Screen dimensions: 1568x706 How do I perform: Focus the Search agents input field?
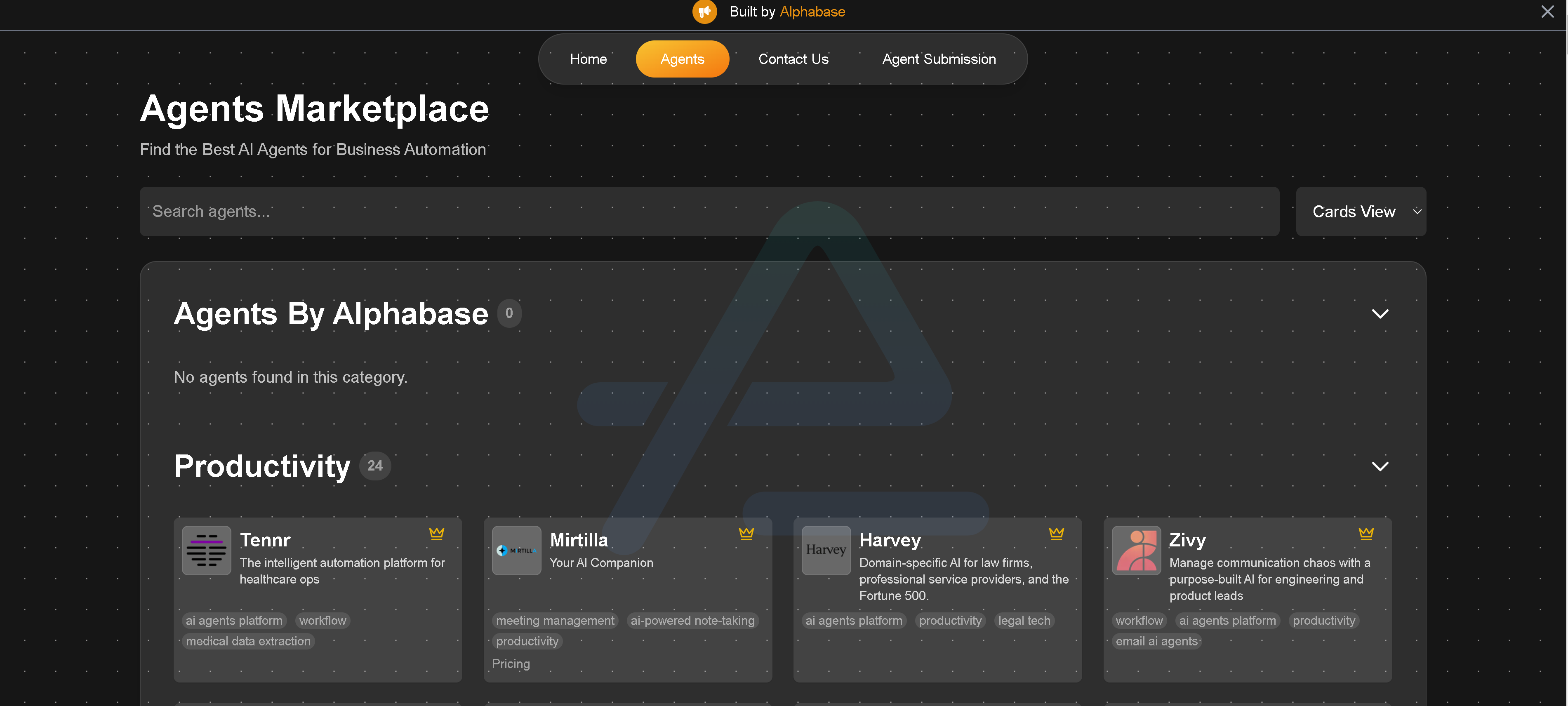coord(709,211)
